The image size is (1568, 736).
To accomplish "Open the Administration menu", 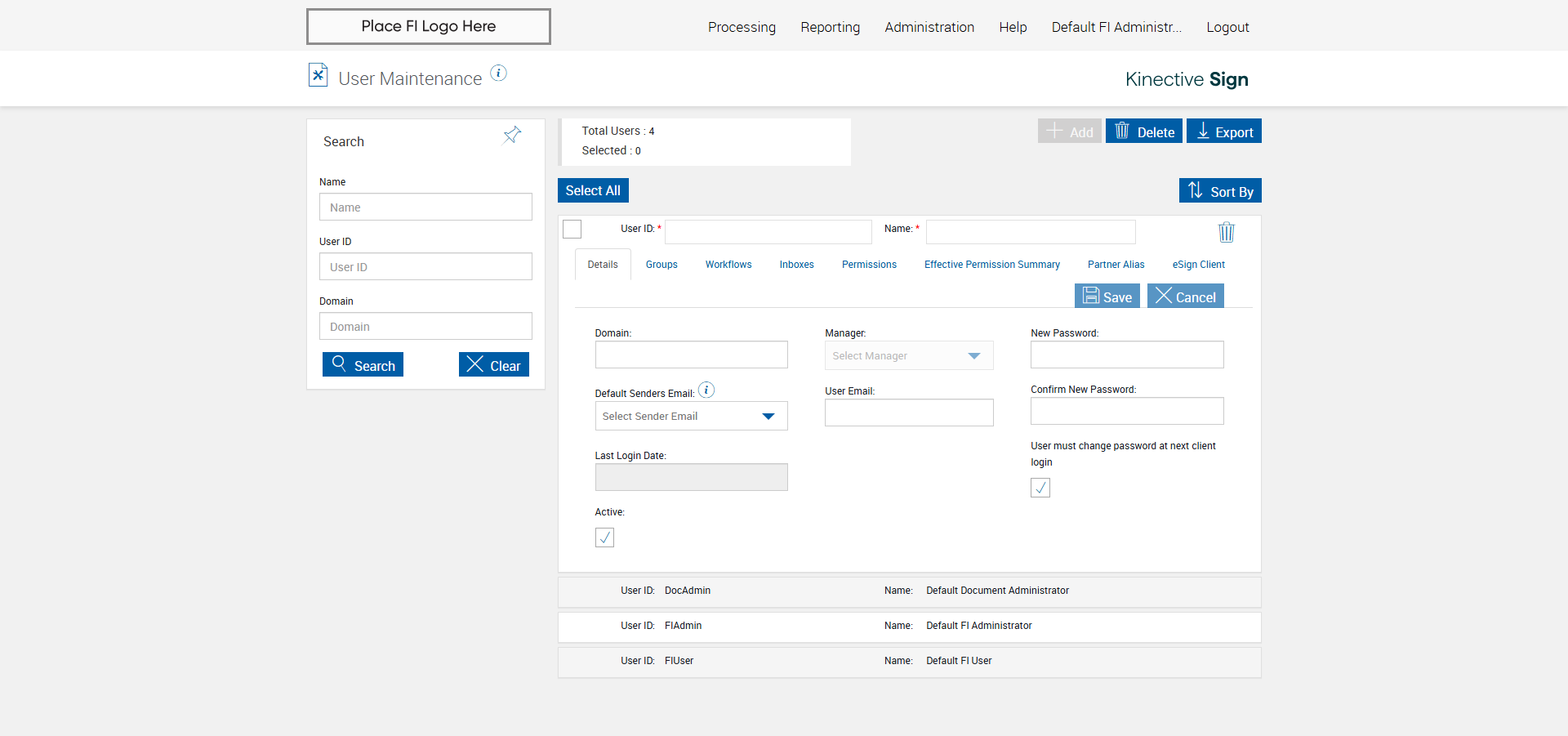I will (929, 27).
